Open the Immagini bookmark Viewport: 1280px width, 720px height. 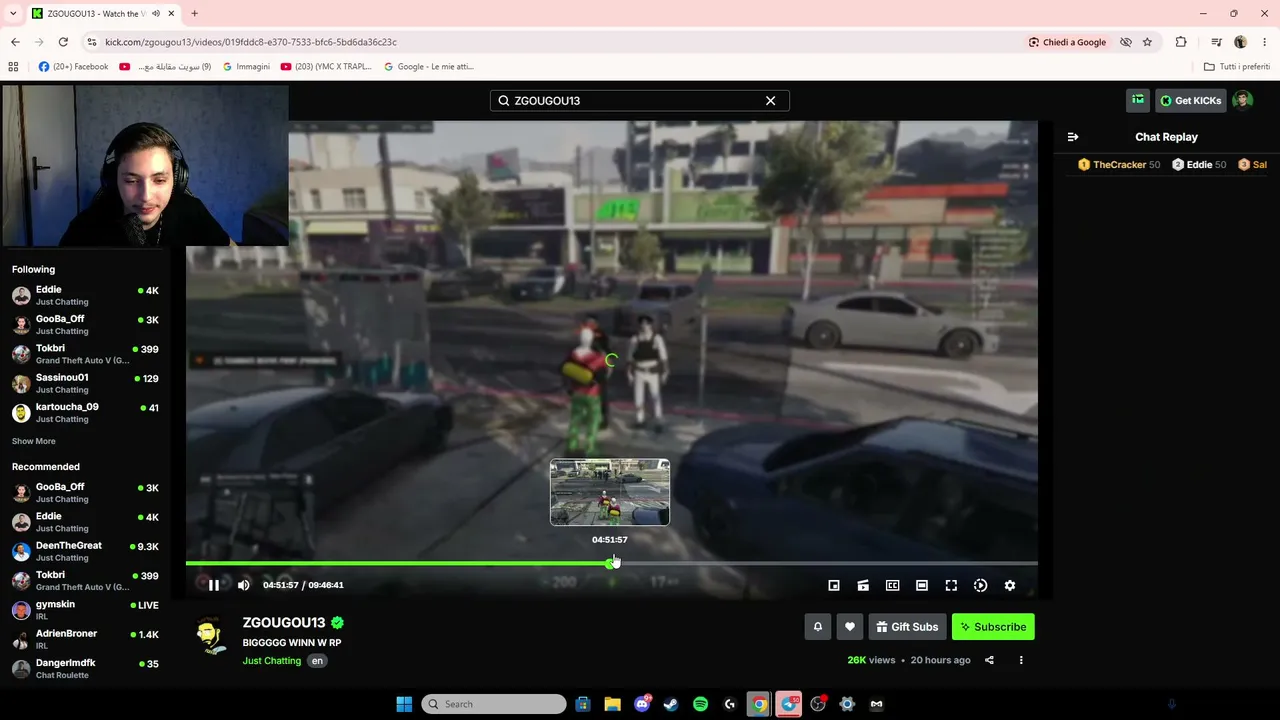pyautogui.click(x=246, y=67)
